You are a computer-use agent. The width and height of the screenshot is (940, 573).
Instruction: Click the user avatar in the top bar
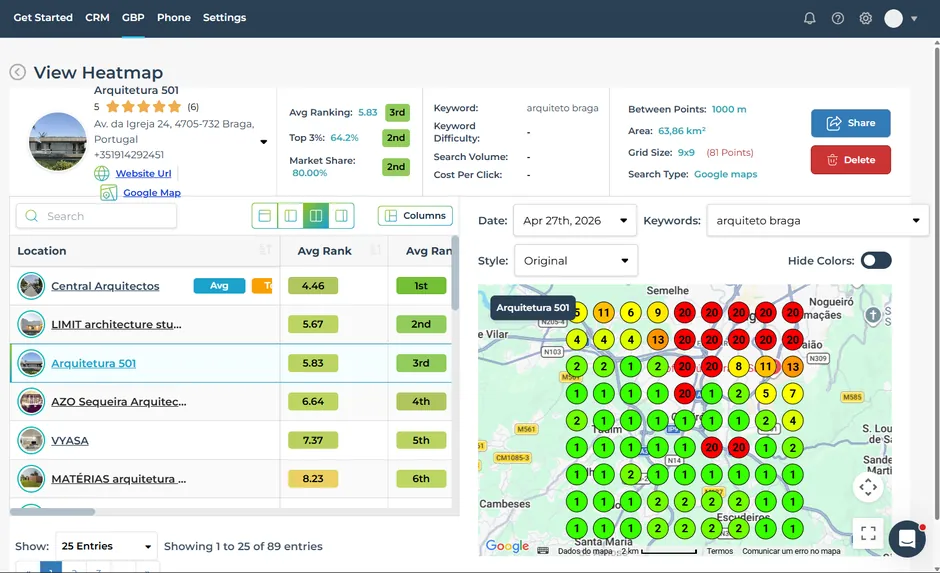(893, 18)
